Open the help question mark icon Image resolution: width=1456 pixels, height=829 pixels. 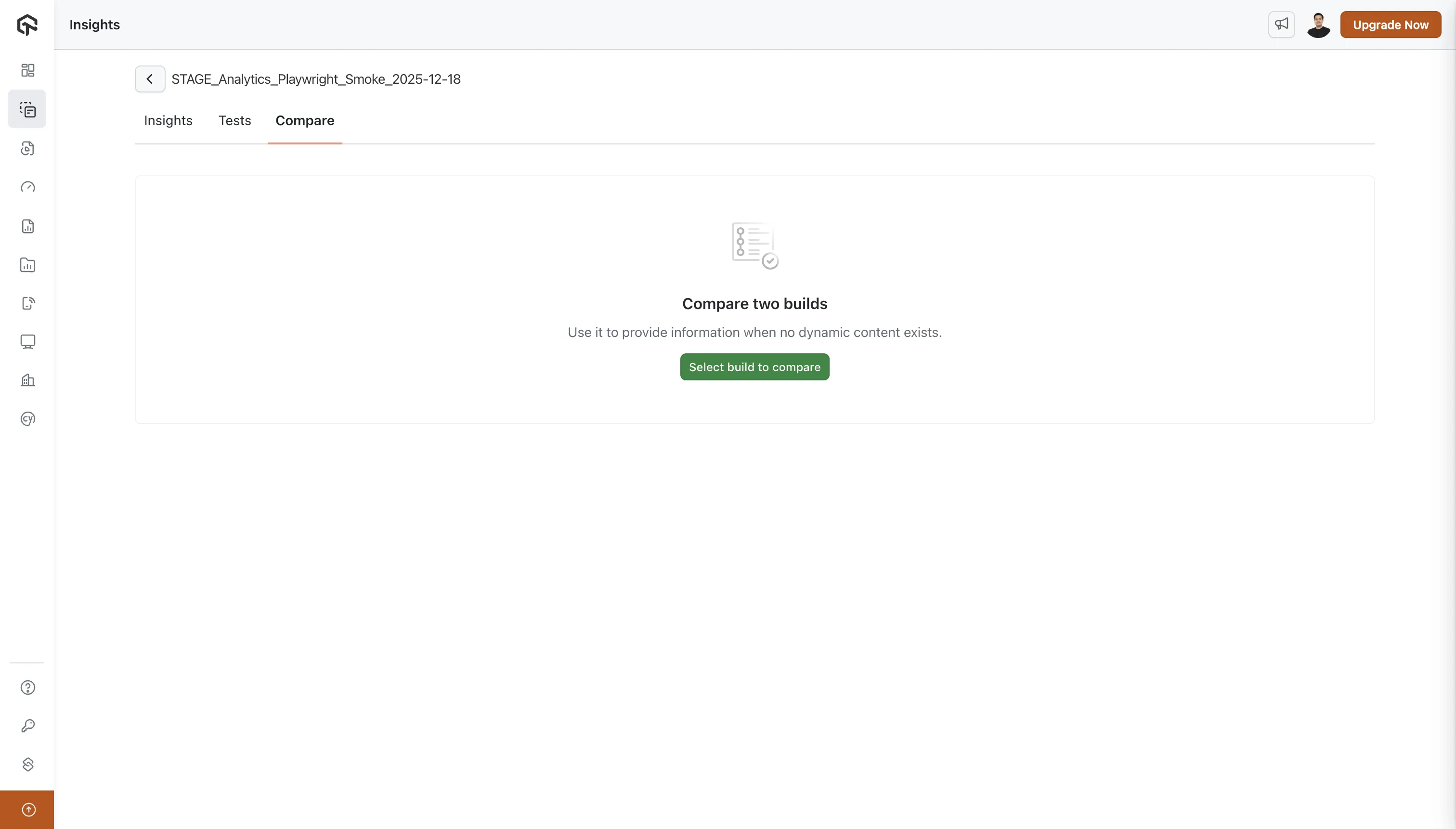tap(27, 687)
